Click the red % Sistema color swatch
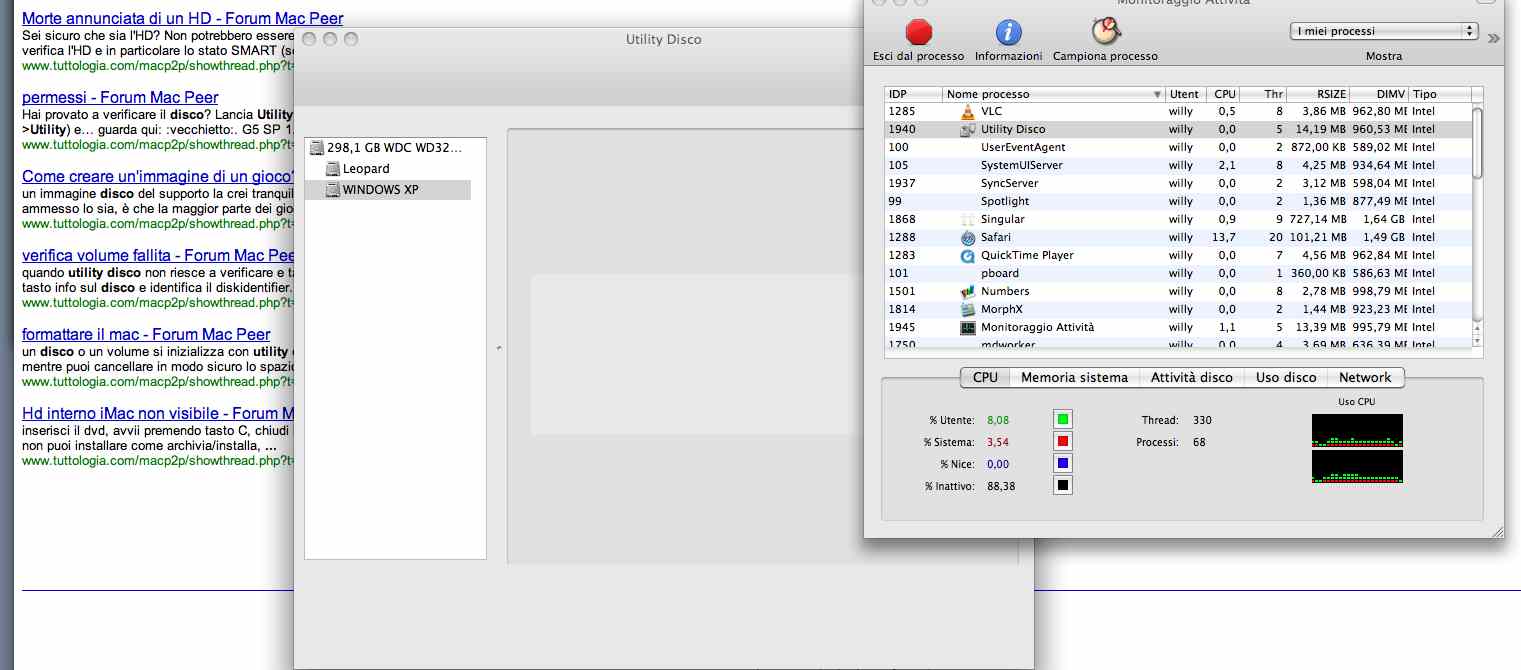The height and width of the screenshot is (670, 1521). (1062, 441)
